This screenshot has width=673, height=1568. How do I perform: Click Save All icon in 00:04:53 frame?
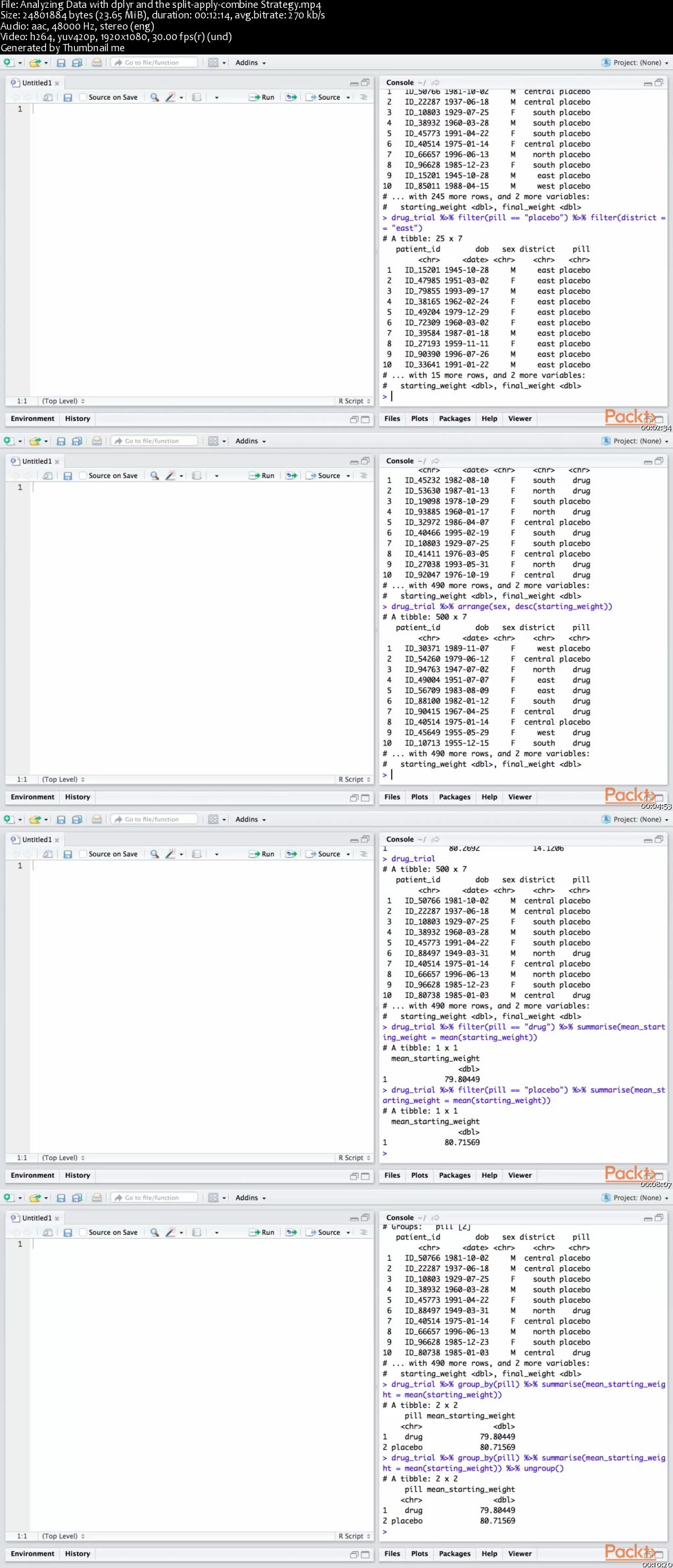[x=77, y=441]
